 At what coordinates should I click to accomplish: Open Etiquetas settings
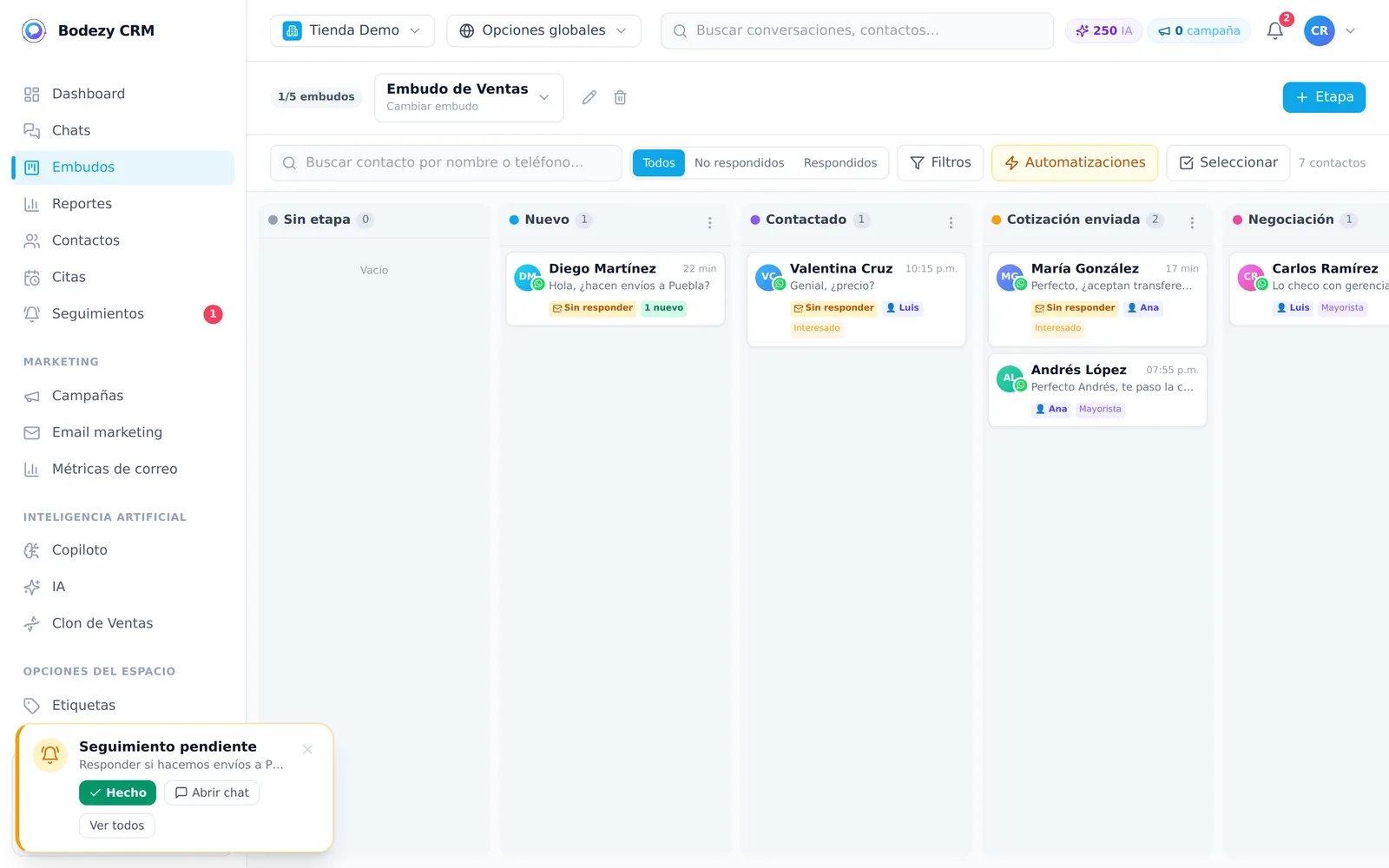pyautogui.click(x=123, y=705)
